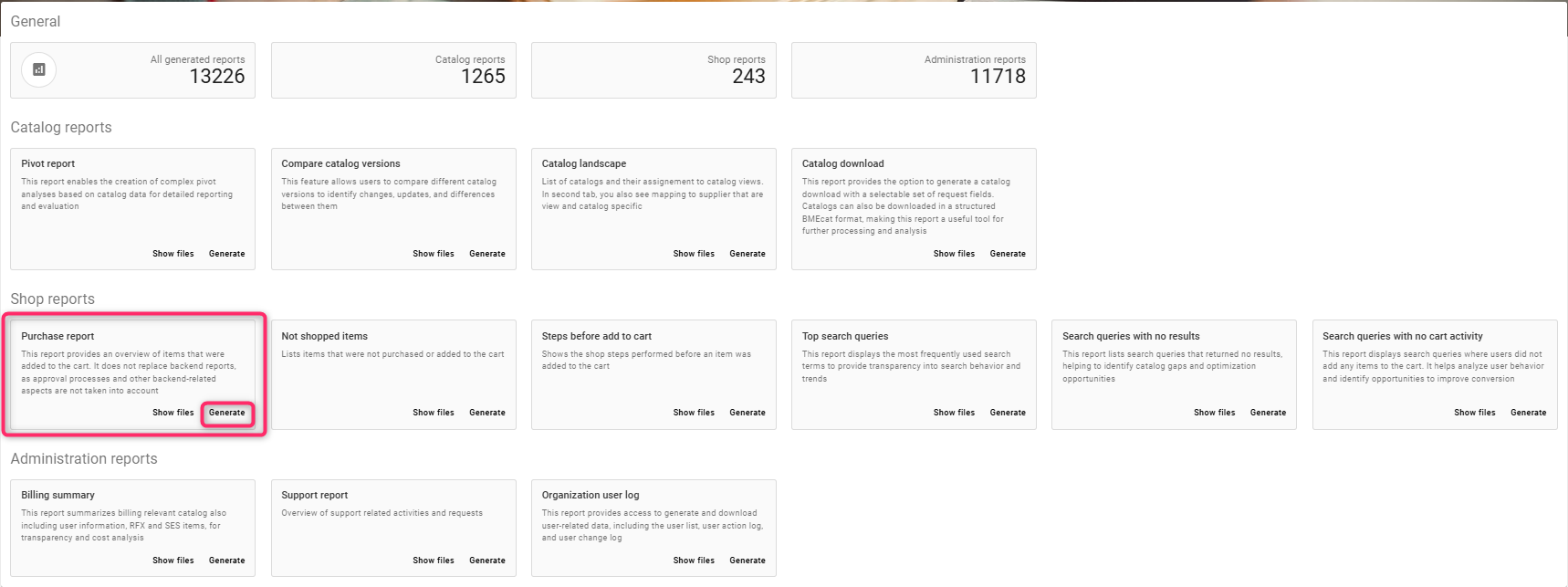
Task: Show files for Search queries with no cart activity
Action: (1474, 413)
